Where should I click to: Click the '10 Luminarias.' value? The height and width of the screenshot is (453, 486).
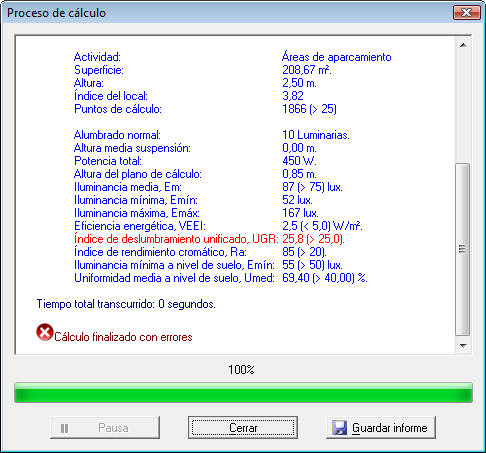tap(316, 135)
